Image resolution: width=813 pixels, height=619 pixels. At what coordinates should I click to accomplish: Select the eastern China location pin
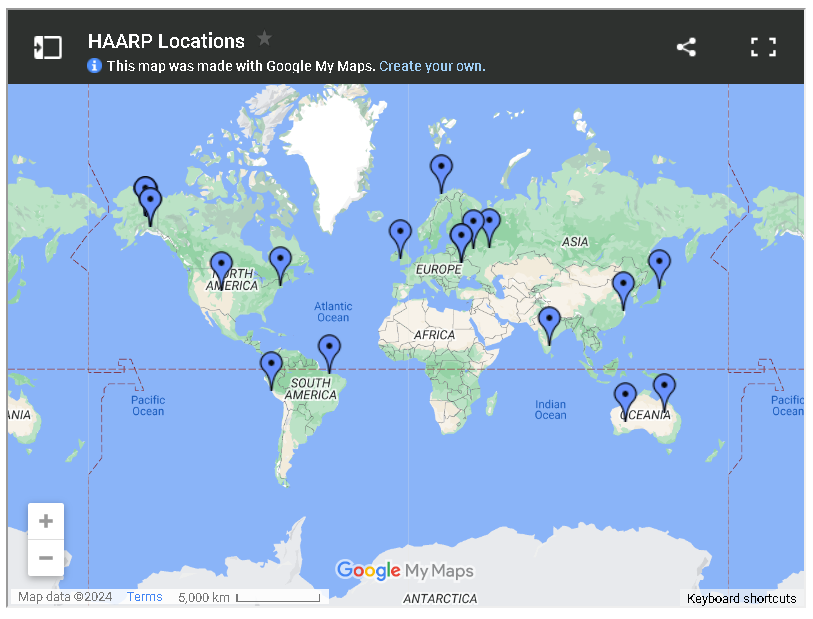tap(623, 287)
